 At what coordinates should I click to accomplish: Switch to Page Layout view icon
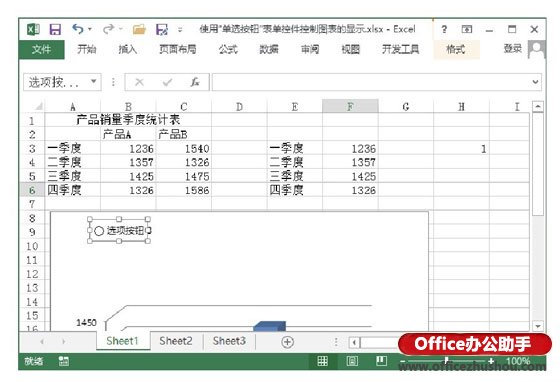point(352,361)
